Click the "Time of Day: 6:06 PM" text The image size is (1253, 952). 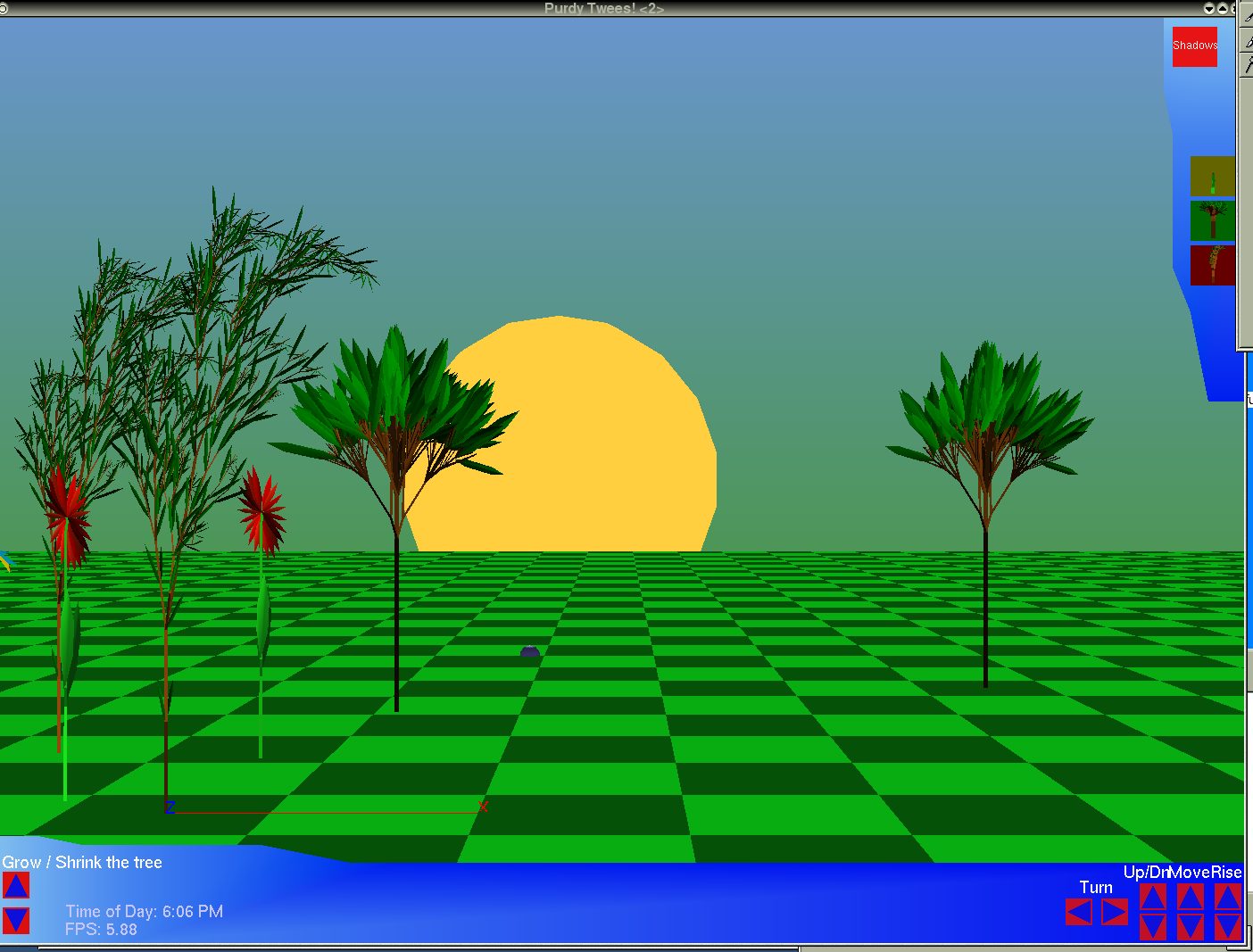coord(145,912)
